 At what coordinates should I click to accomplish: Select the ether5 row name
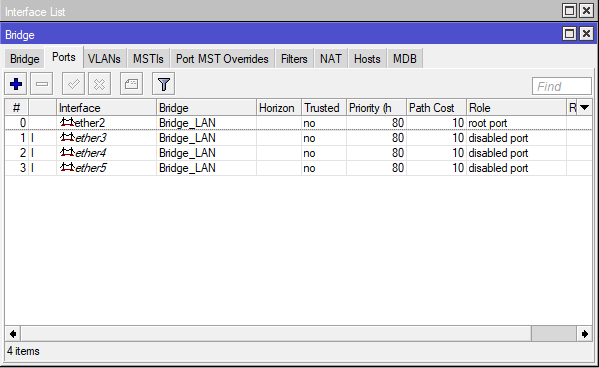click(91, 168)
